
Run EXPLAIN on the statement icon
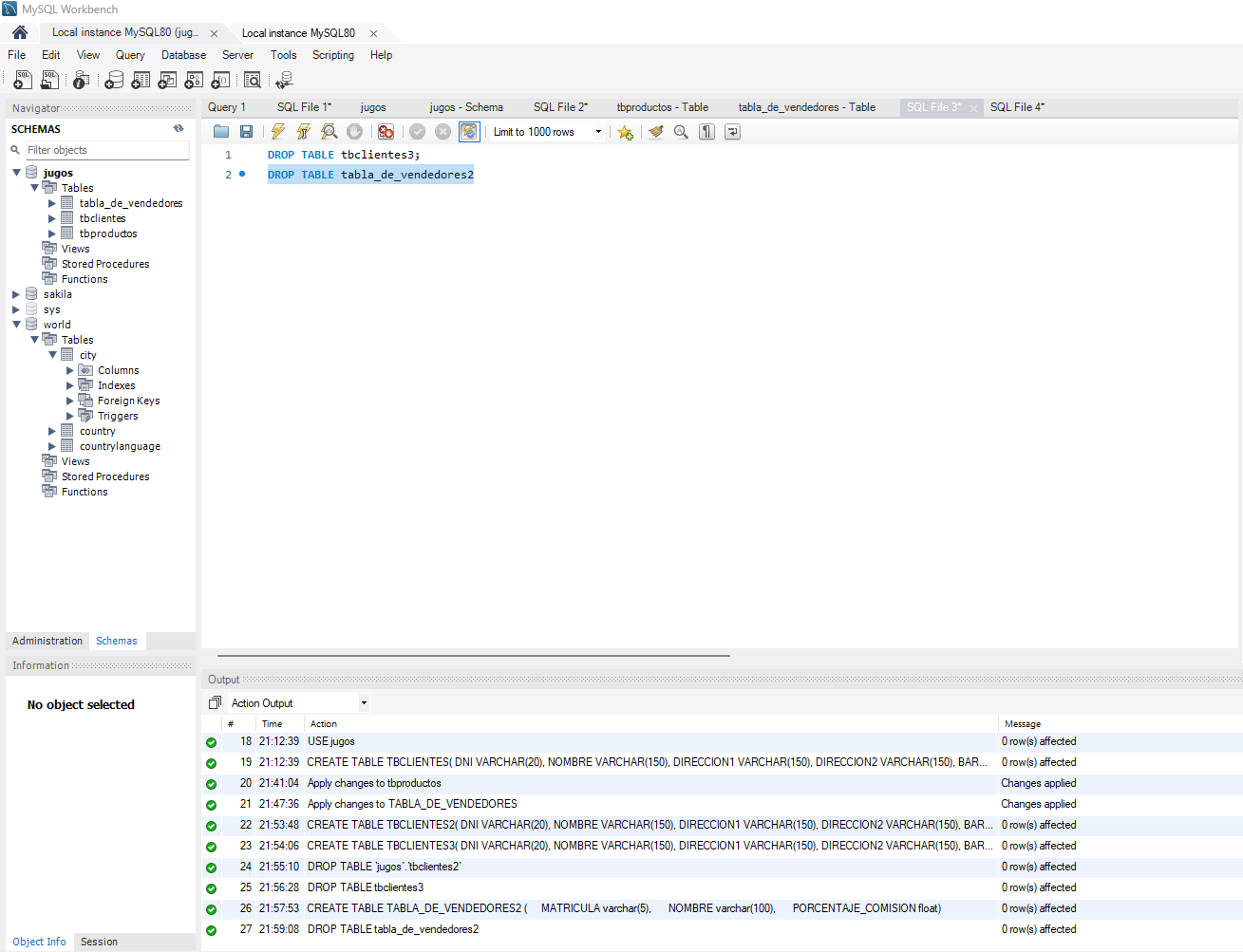tap(330, 132)
